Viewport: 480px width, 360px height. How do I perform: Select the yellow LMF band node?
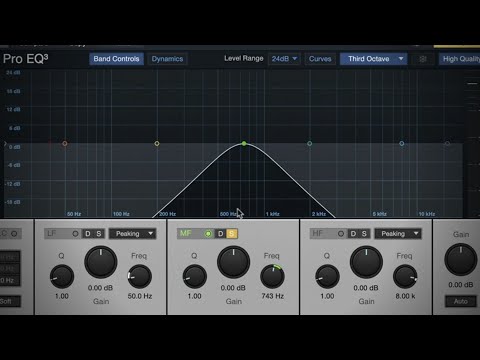(157, 144)
